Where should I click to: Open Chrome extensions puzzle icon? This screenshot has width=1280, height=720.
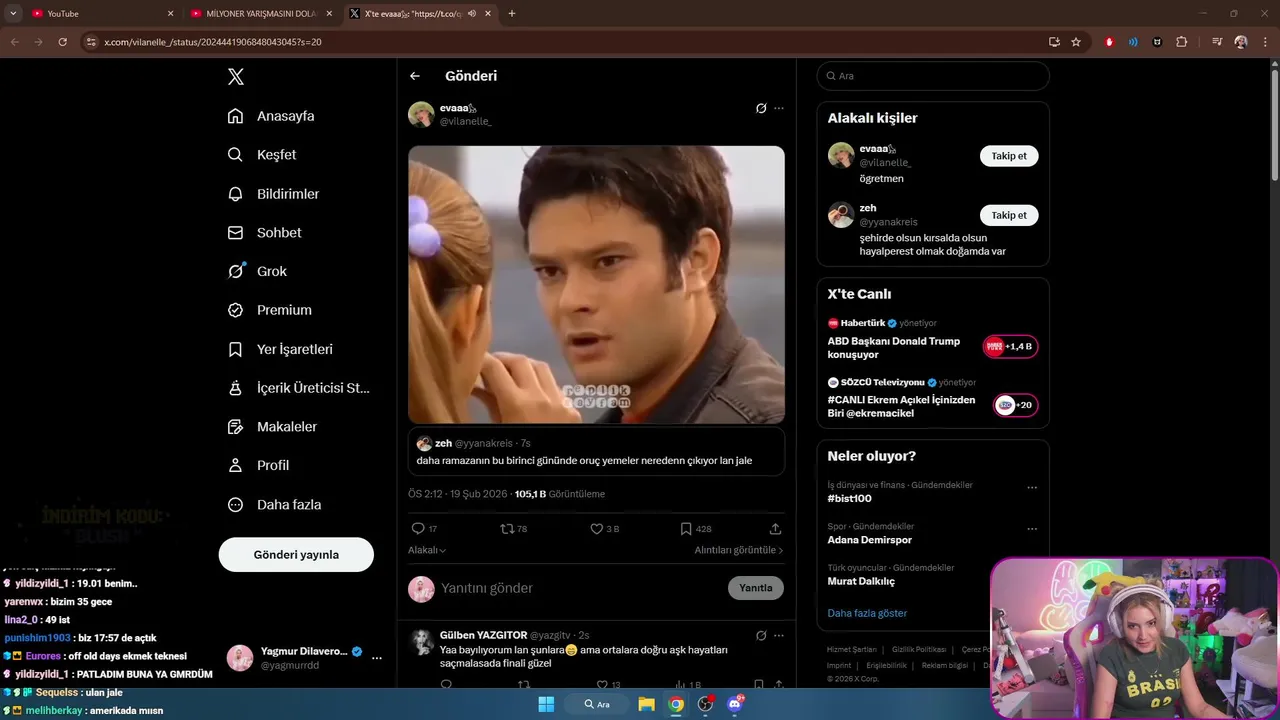[1182, 42]
